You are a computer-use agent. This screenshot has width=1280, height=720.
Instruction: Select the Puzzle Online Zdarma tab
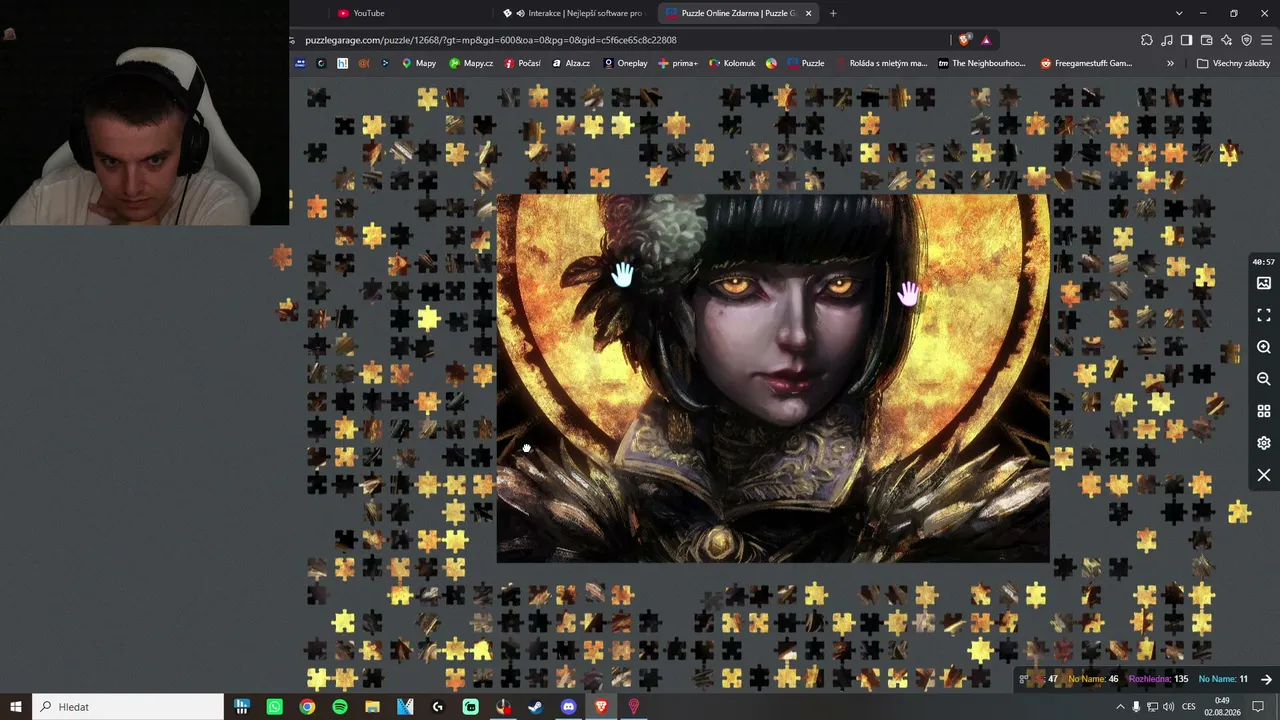(x=740, y=13)
